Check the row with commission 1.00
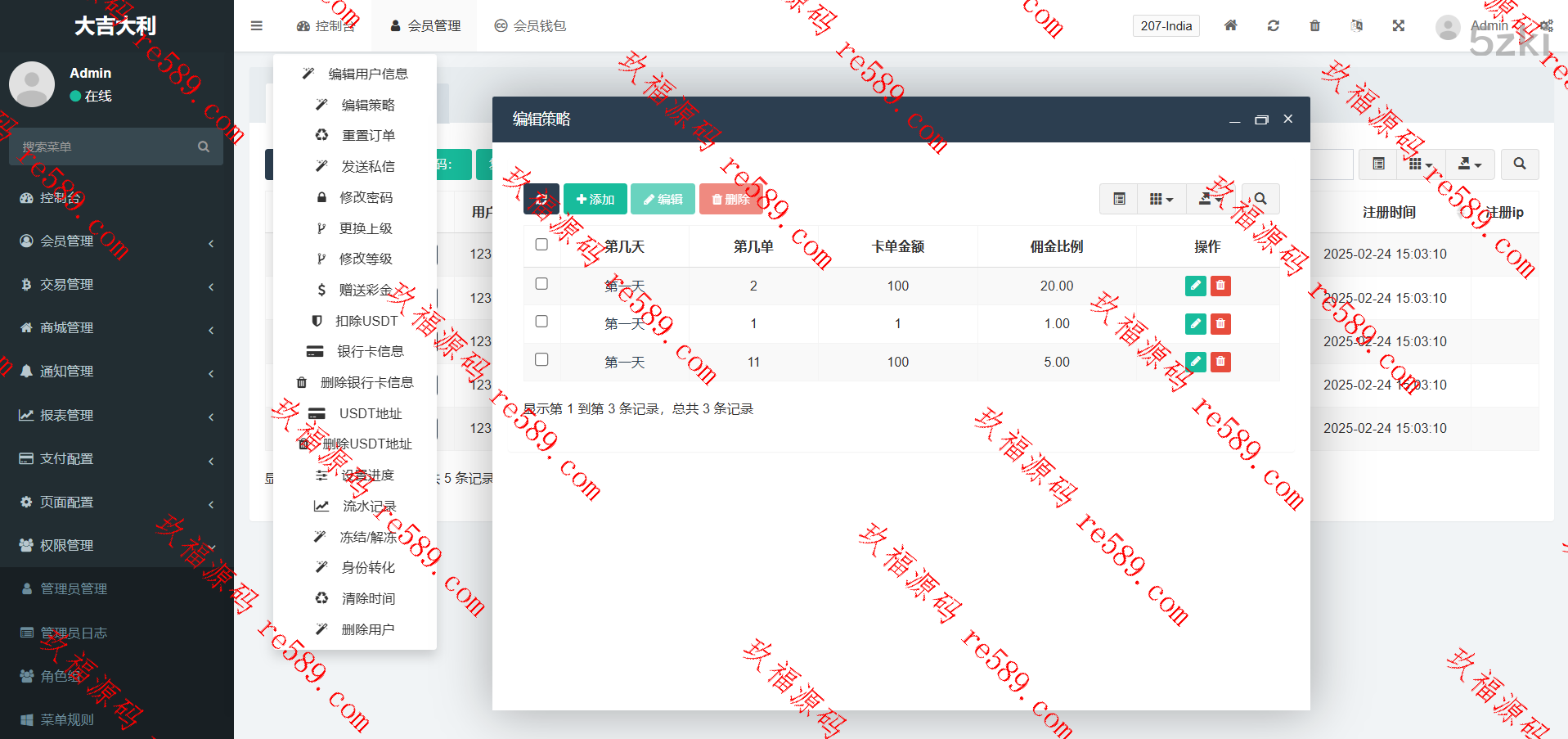 [x=541, y=322]
